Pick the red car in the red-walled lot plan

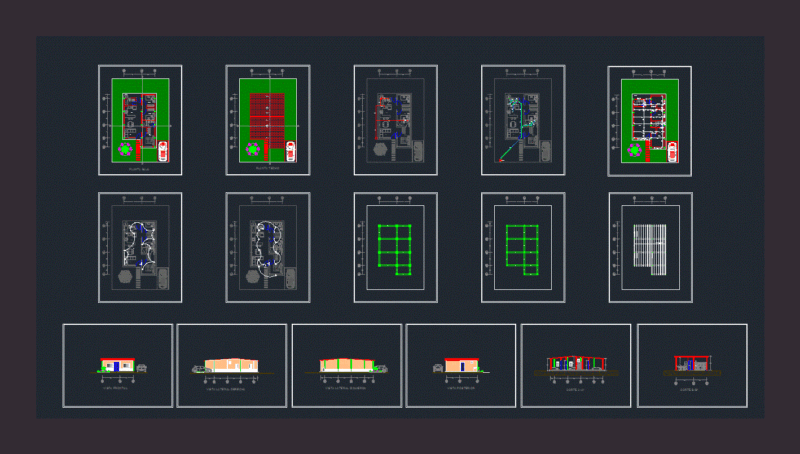click(x=672, y=152)
